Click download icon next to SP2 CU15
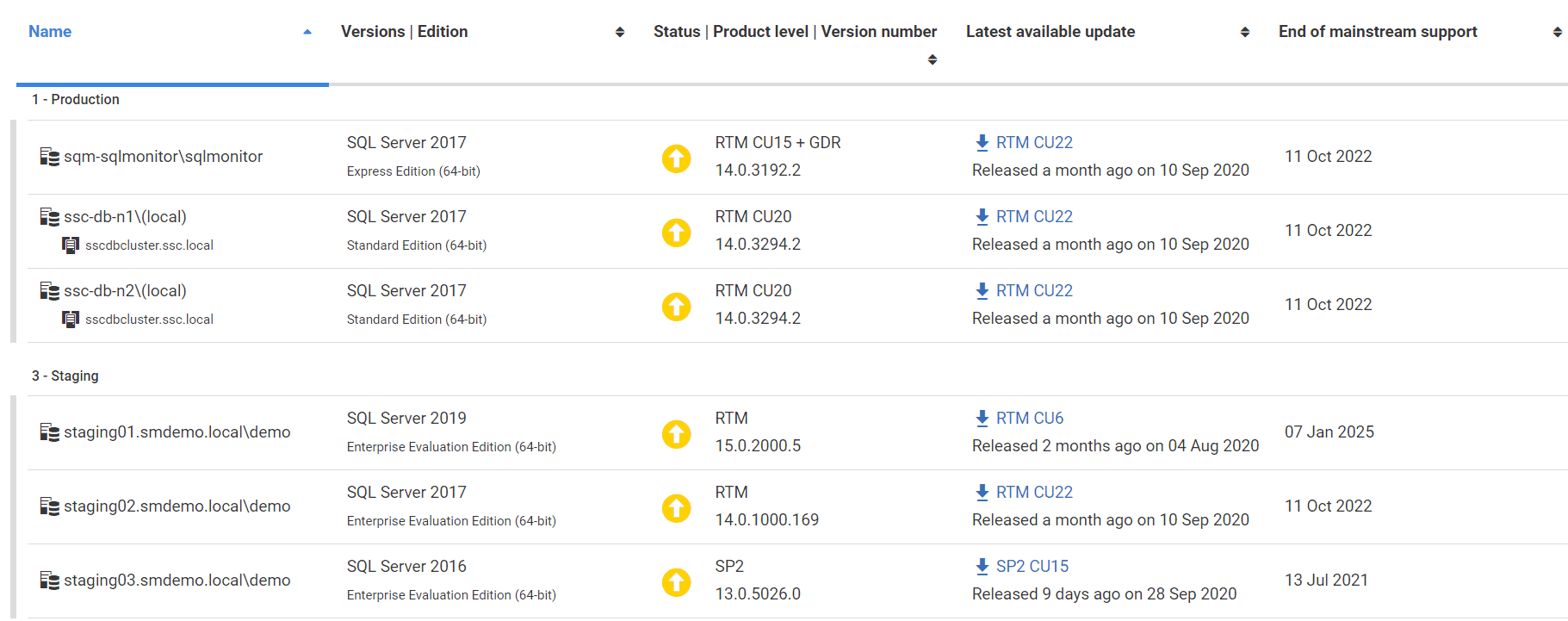Screen dimensions: 1568x621 tap(982, 567)
